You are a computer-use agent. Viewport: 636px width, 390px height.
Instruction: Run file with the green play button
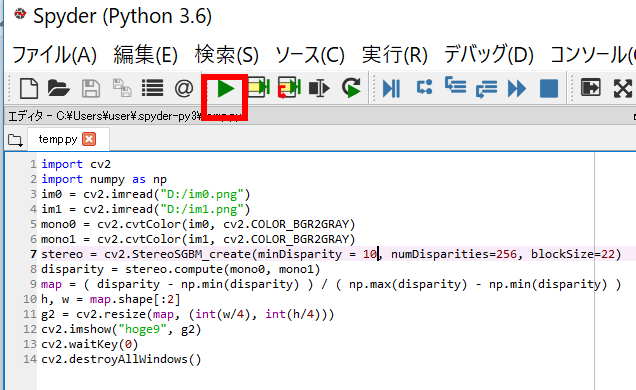coord(226,88)
